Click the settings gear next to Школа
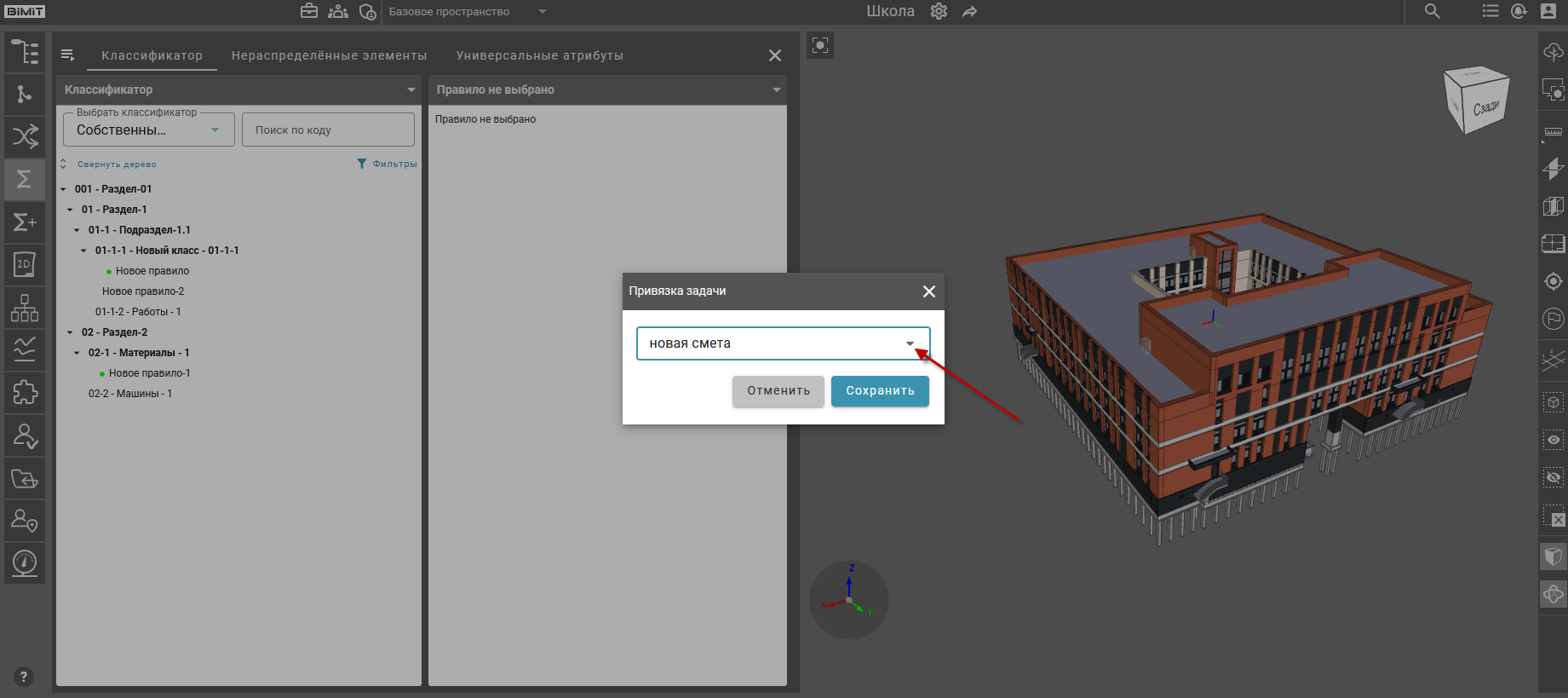 point(939,12)
